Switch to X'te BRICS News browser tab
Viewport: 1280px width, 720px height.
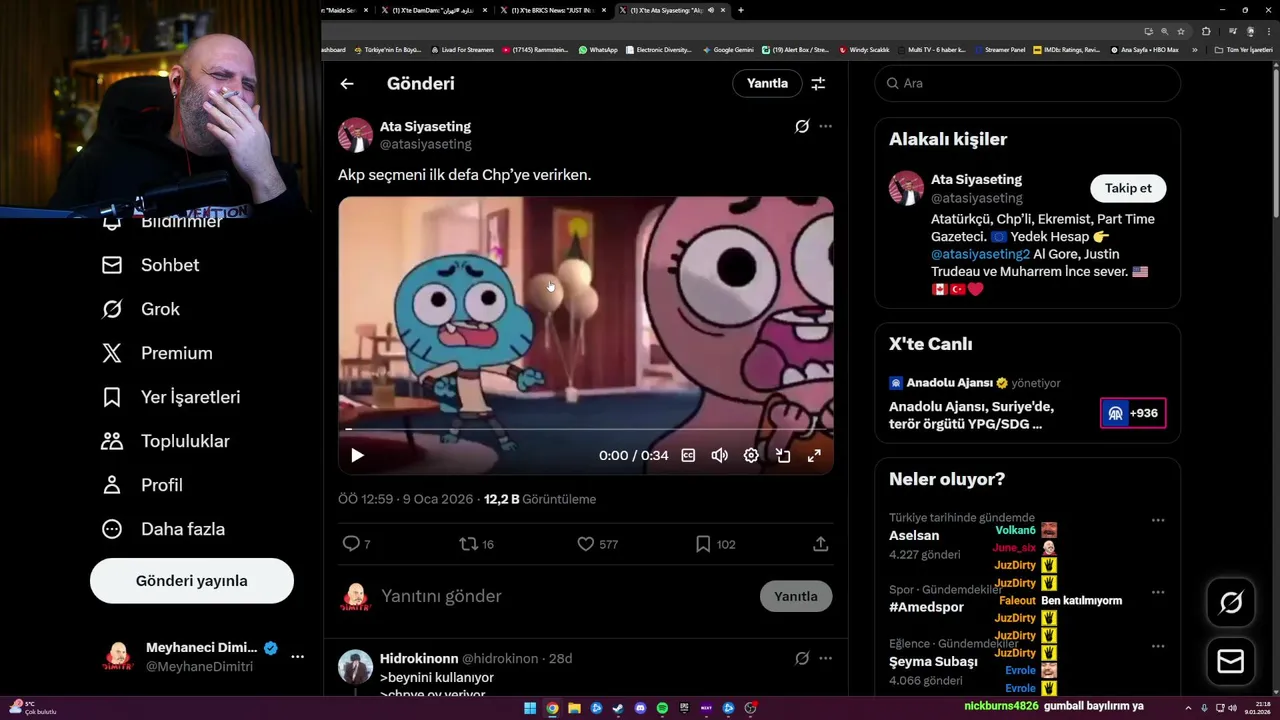tap(553, 10)
